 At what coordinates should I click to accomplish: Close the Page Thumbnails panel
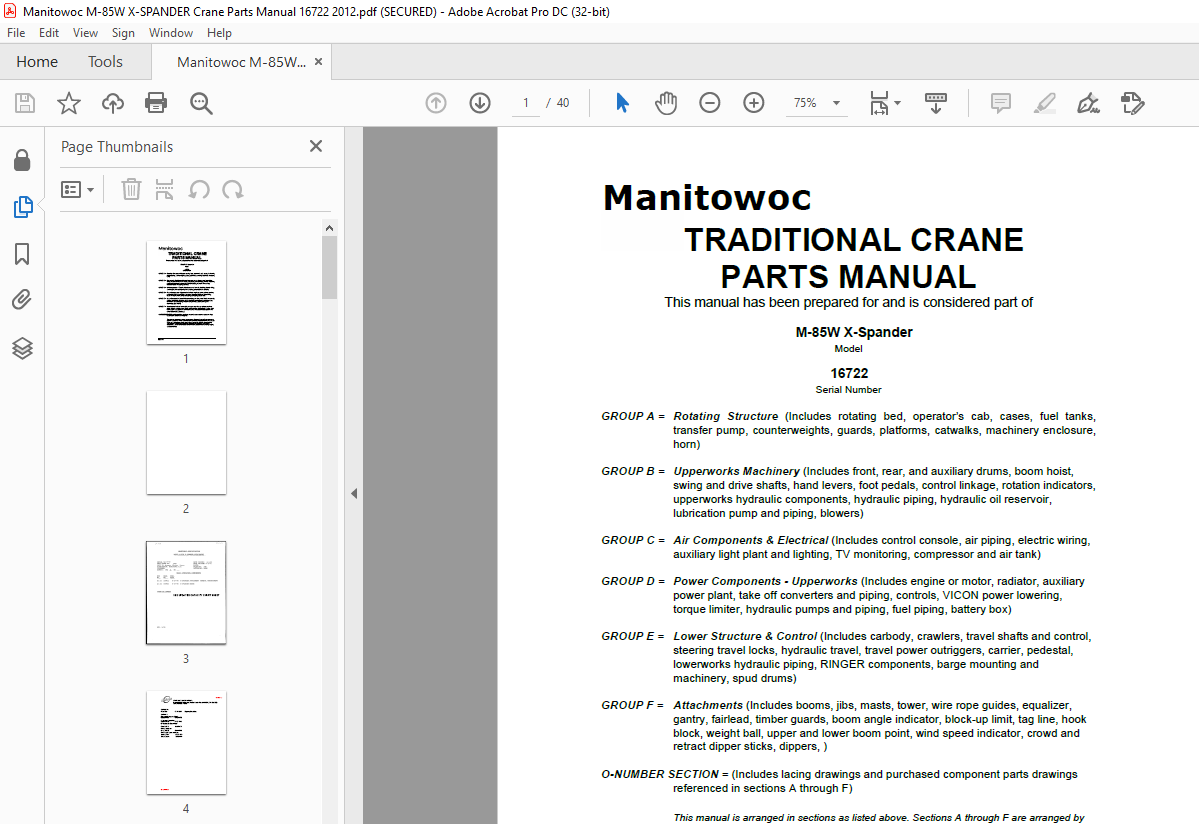316,146
